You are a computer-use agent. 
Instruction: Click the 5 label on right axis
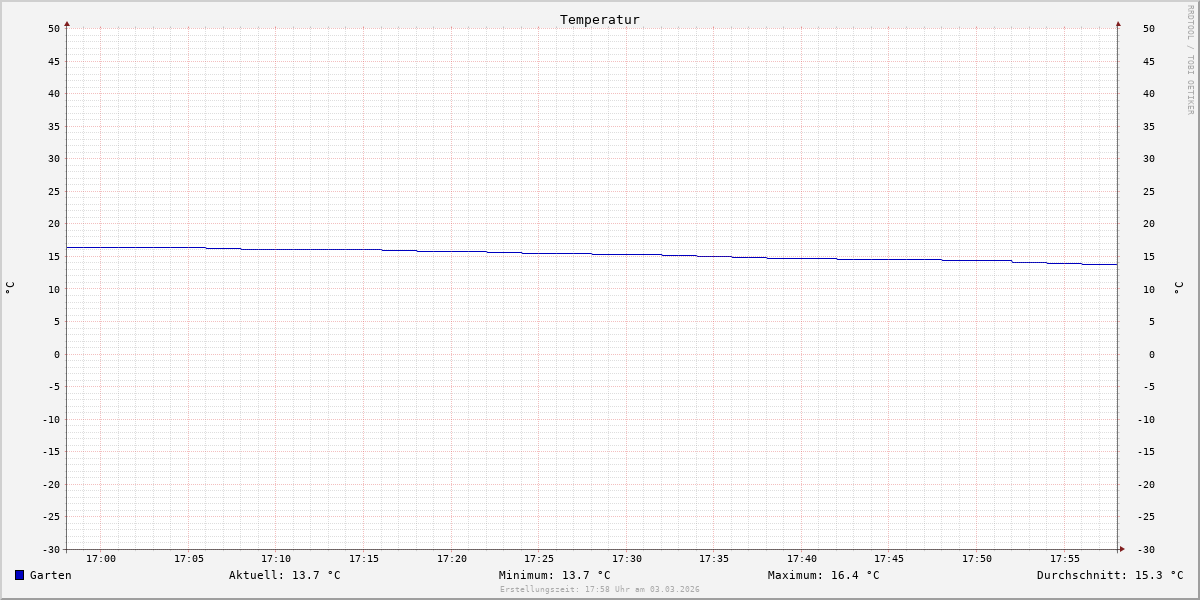pyautogui.click(x=1152, y=321)
